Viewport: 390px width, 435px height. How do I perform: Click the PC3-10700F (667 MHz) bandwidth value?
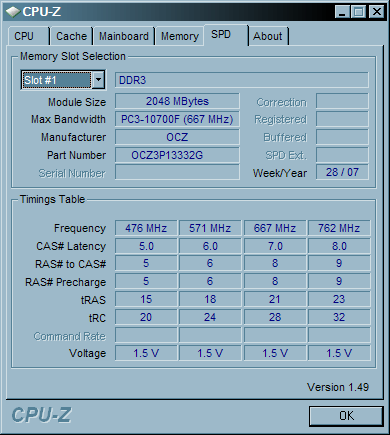(177, 119)
